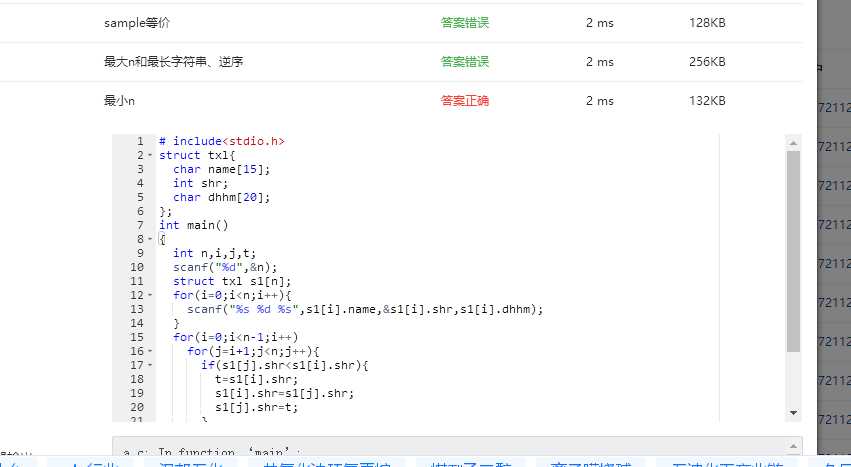Fold the if block at line 17
This screenshot has height=467, width=851.
coord(150,365)
